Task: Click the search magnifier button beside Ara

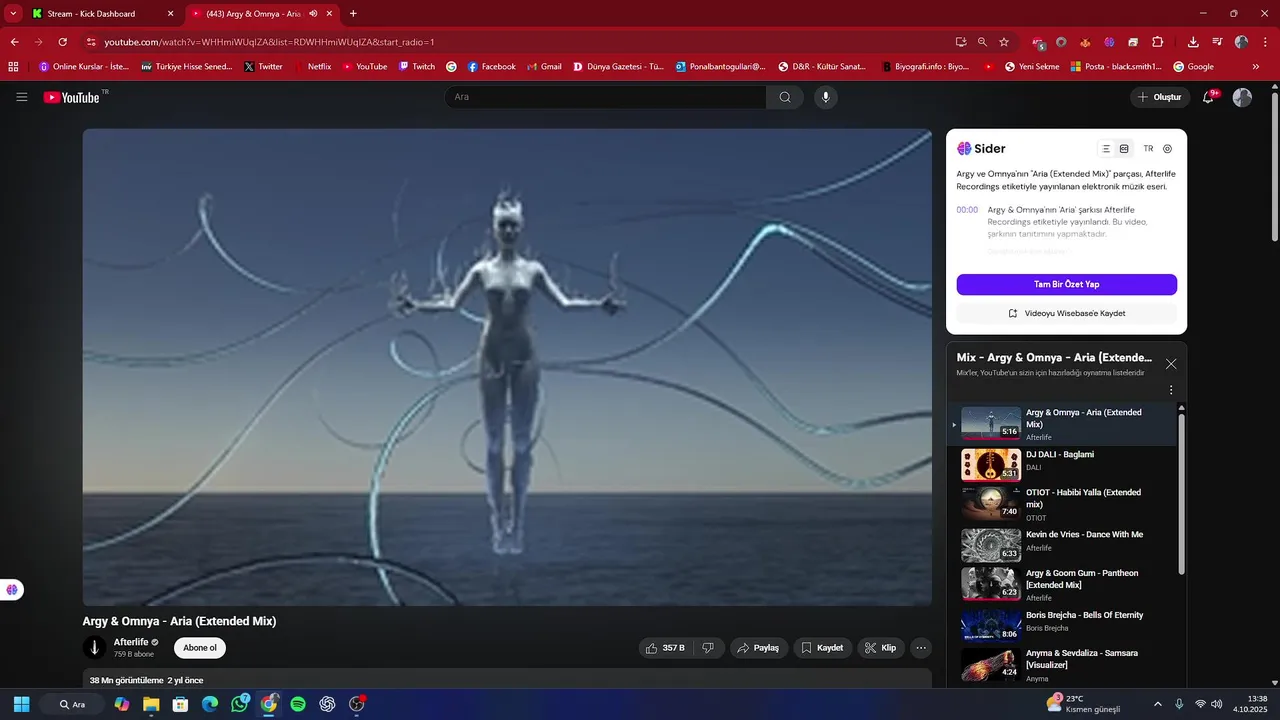Action: click(785, 97)
